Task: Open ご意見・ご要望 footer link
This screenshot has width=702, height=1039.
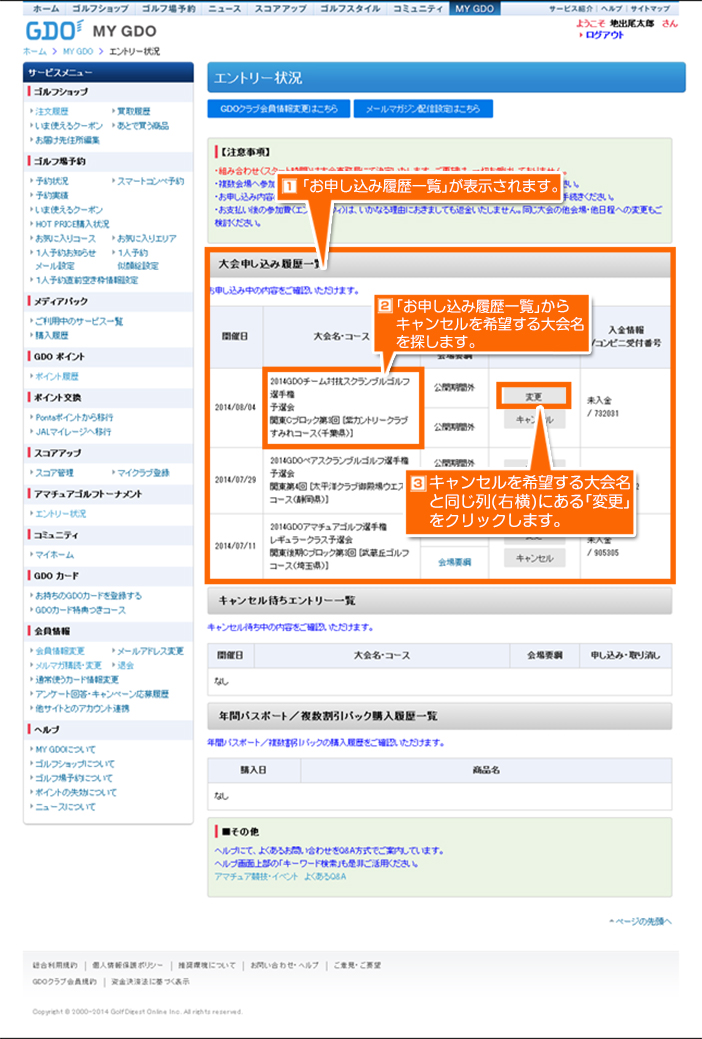Action: 357,965
